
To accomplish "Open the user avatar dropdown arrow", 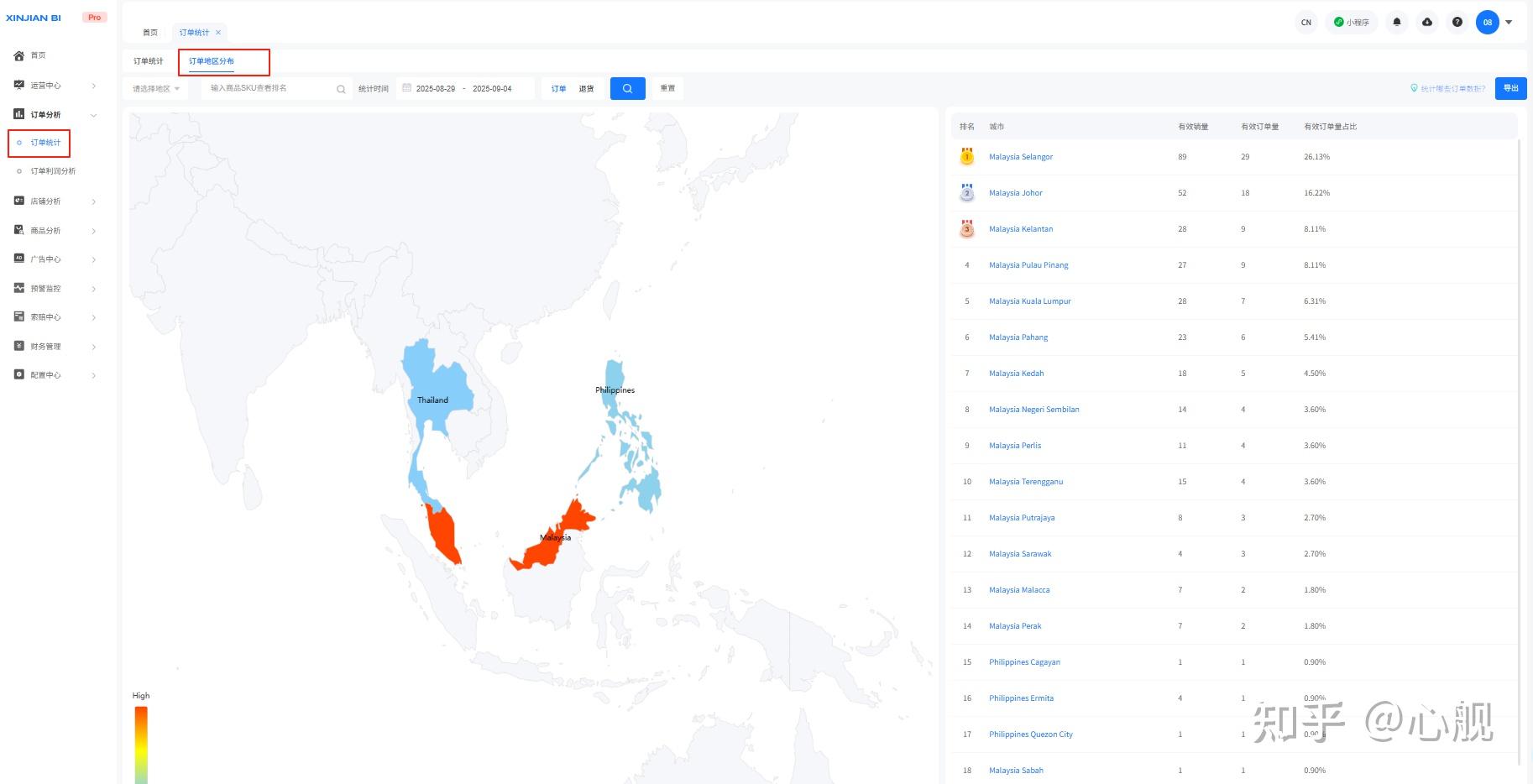I will click(x=1509, y=23).
